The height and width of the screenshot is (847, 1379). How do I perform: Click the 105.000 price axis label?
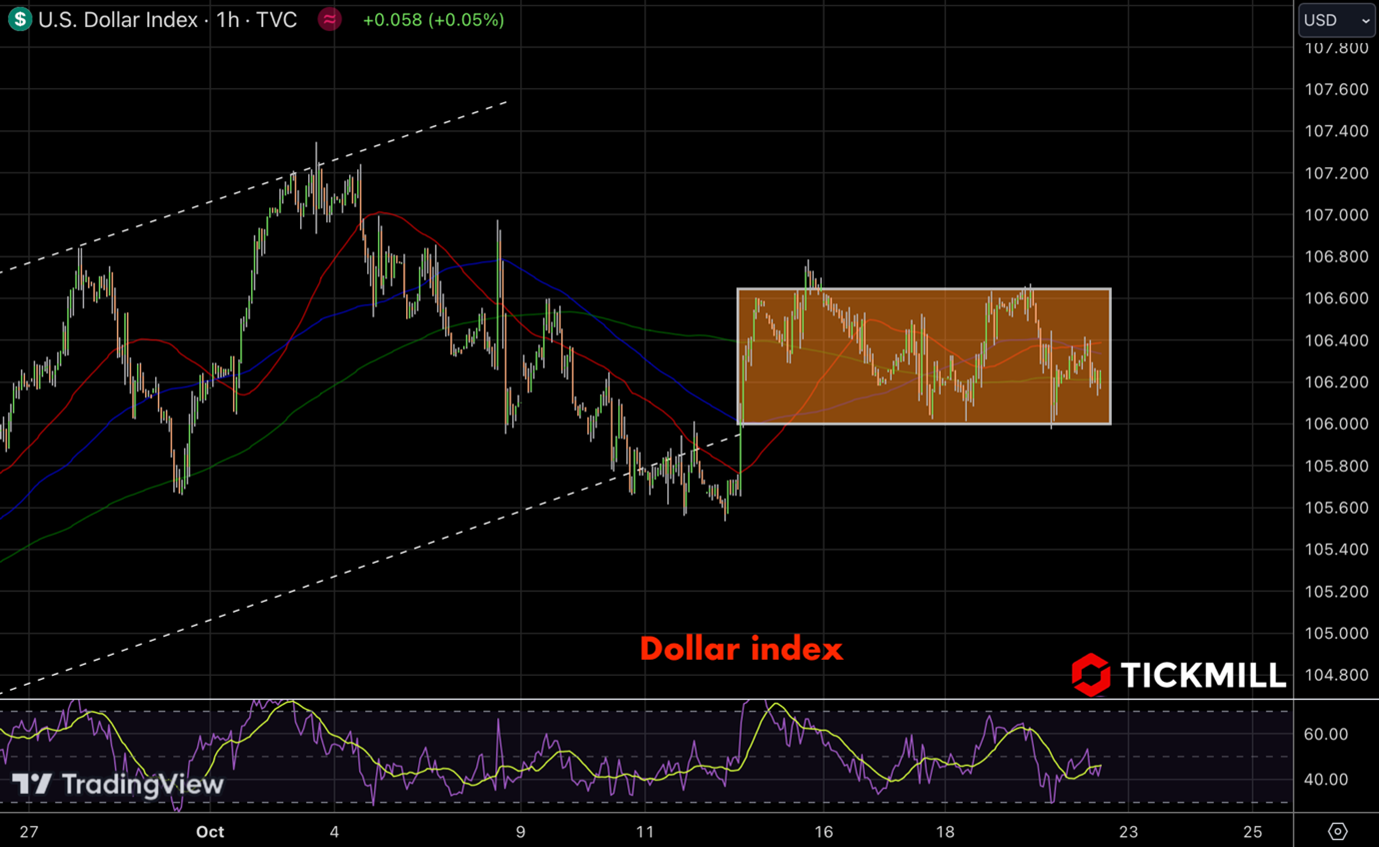pyautogui.click(x=1335, y=633)
